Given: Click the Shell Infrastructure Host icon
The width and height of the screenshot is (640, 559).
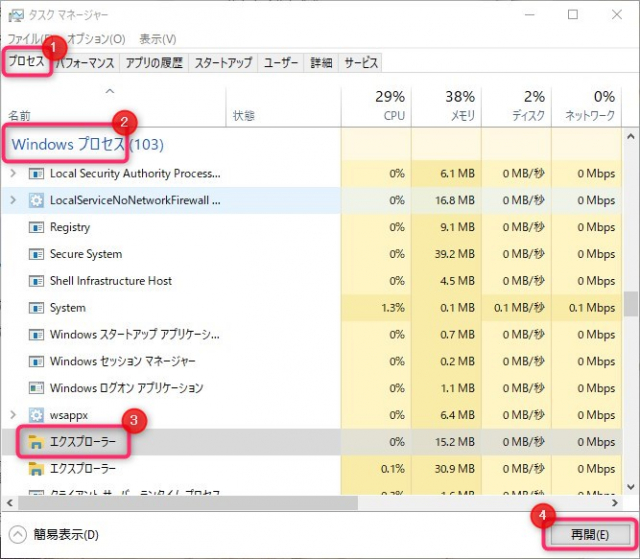Looking at the screenshot, I should pyautogui.click(x=36, y=281).
